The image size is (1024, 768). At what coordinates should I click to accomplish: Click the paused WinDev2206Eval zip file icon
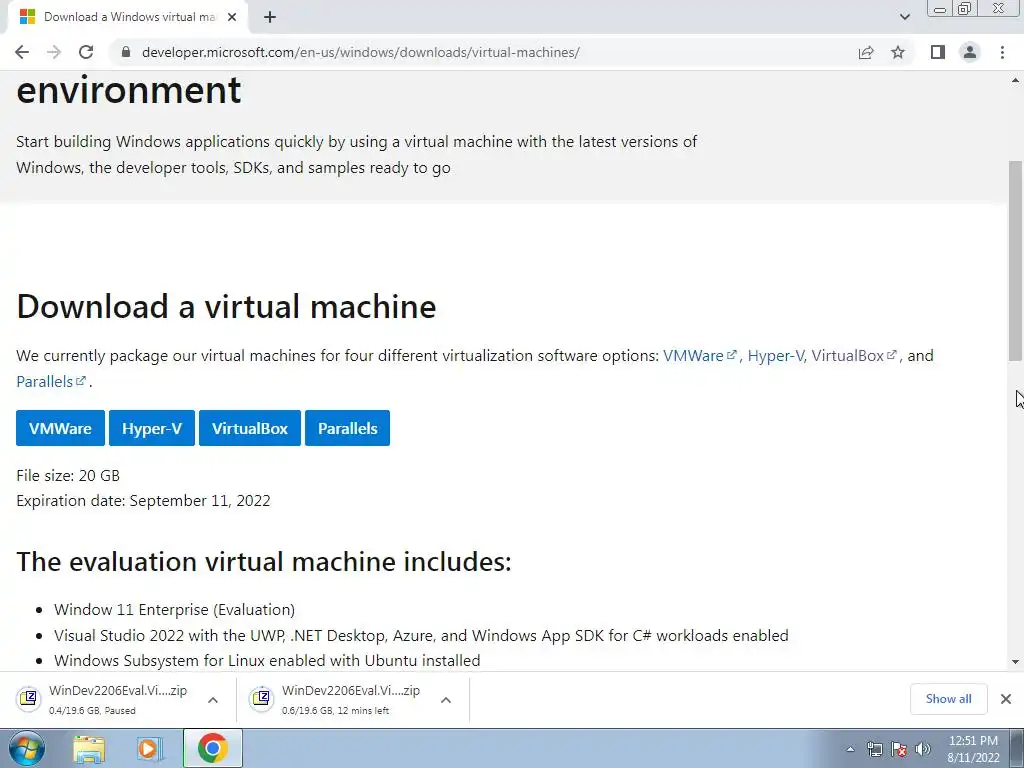28,699
